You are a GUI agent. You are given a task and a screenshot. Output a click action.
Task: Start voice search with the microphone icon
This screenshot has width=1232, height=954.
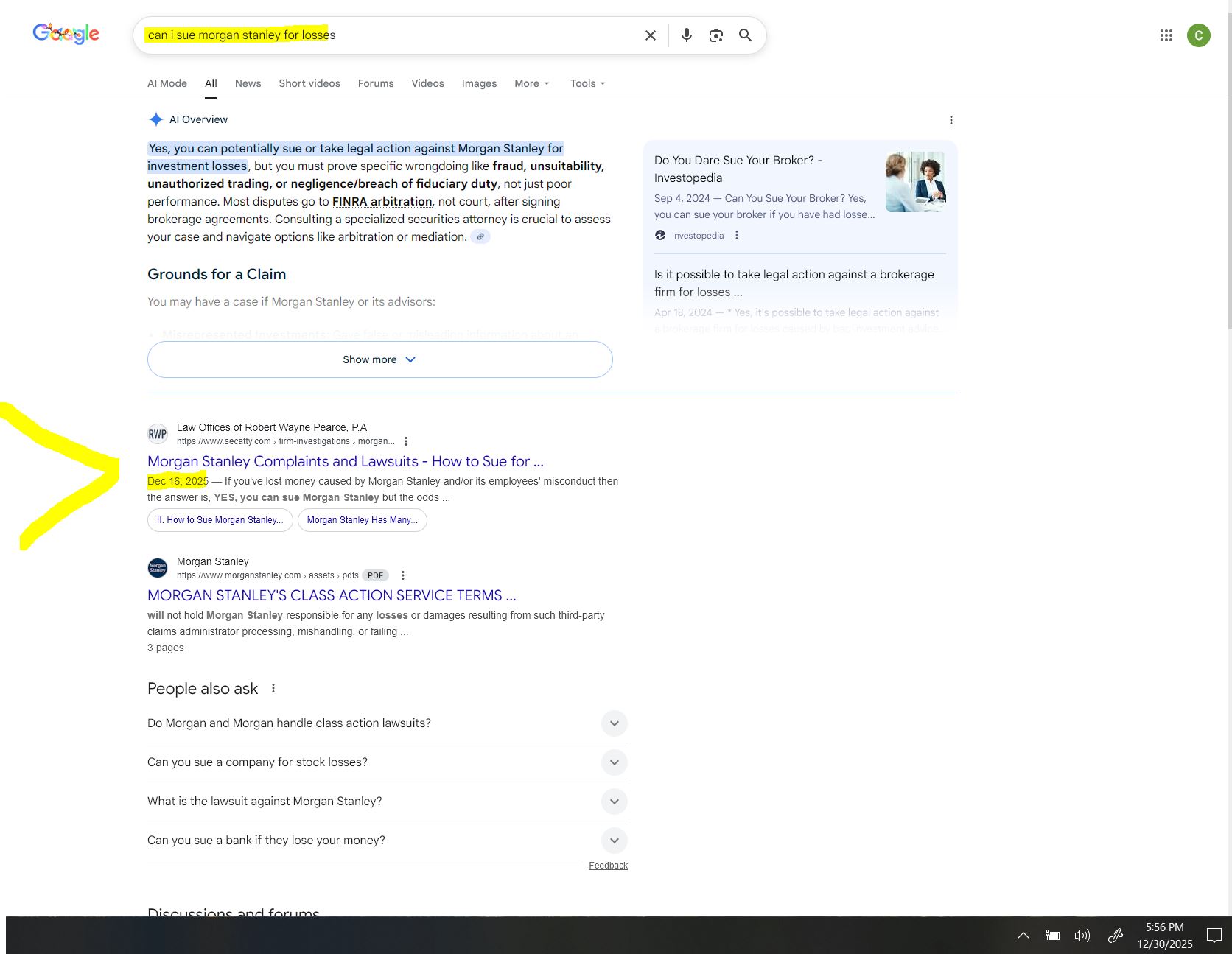(686, 35)
